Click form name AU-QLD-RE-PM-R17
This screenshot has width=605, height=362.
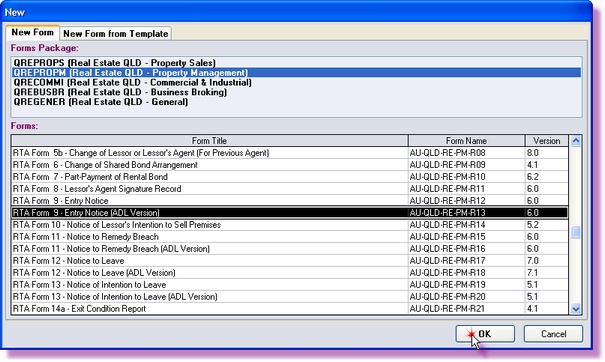click(447, 261)
